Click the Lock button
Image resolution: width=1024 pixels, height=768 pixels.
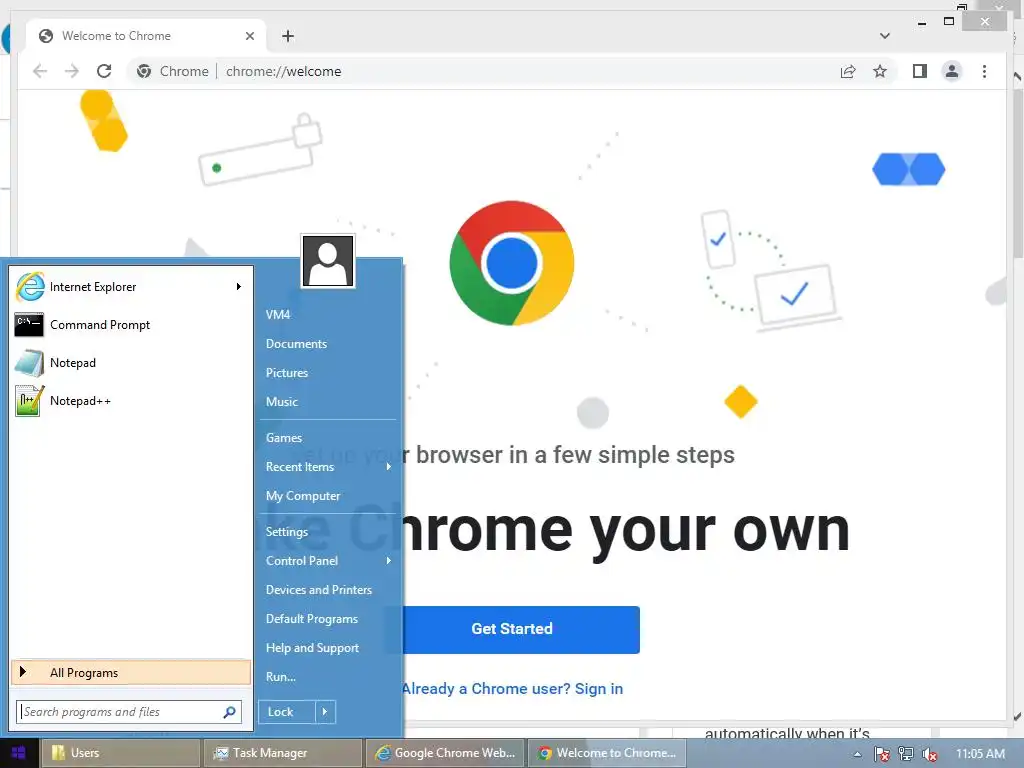[x=287, y=712]
